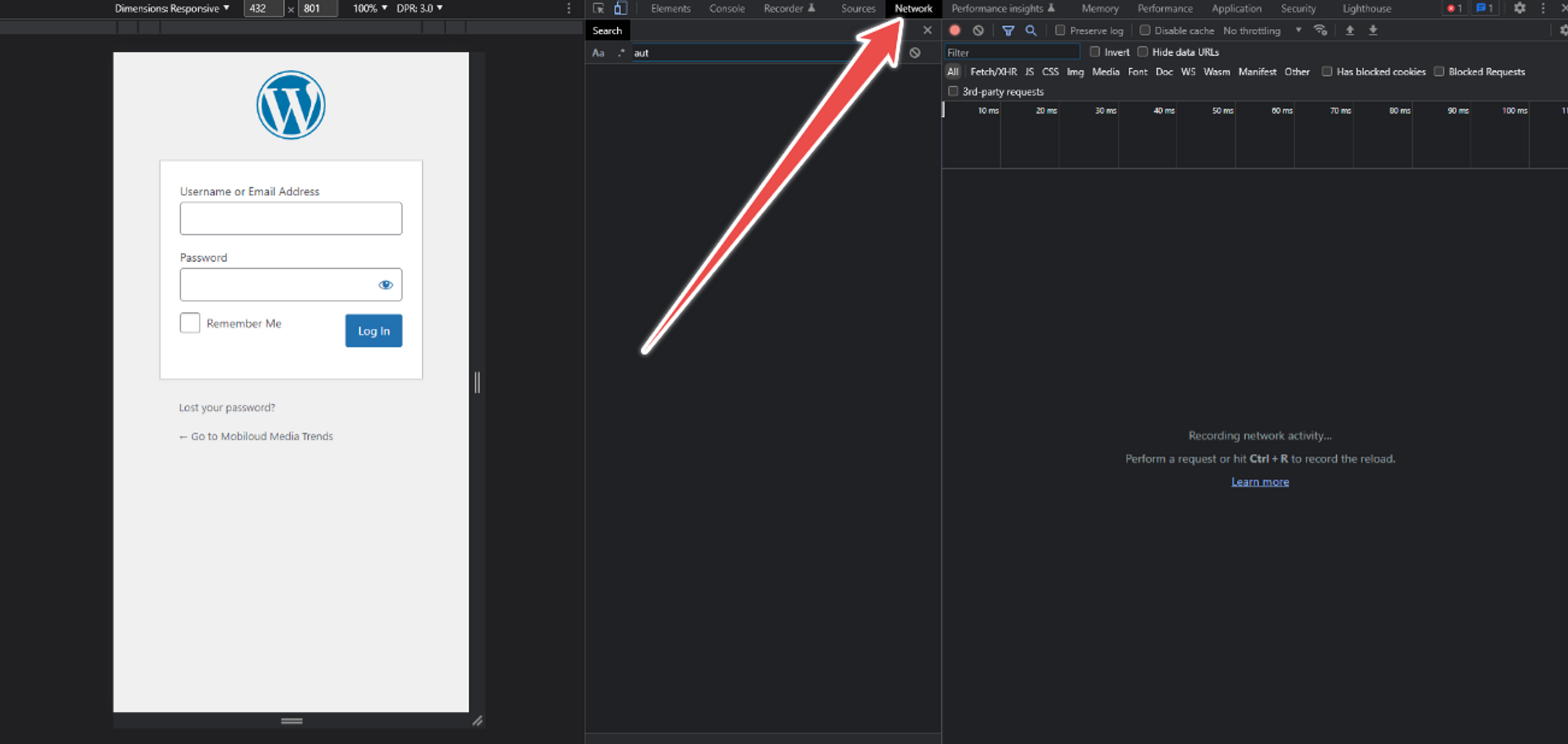Open the Dimensions: Responsive dropdown
The width and height of the screenshot is (1568, 744).
coord(172,9)
